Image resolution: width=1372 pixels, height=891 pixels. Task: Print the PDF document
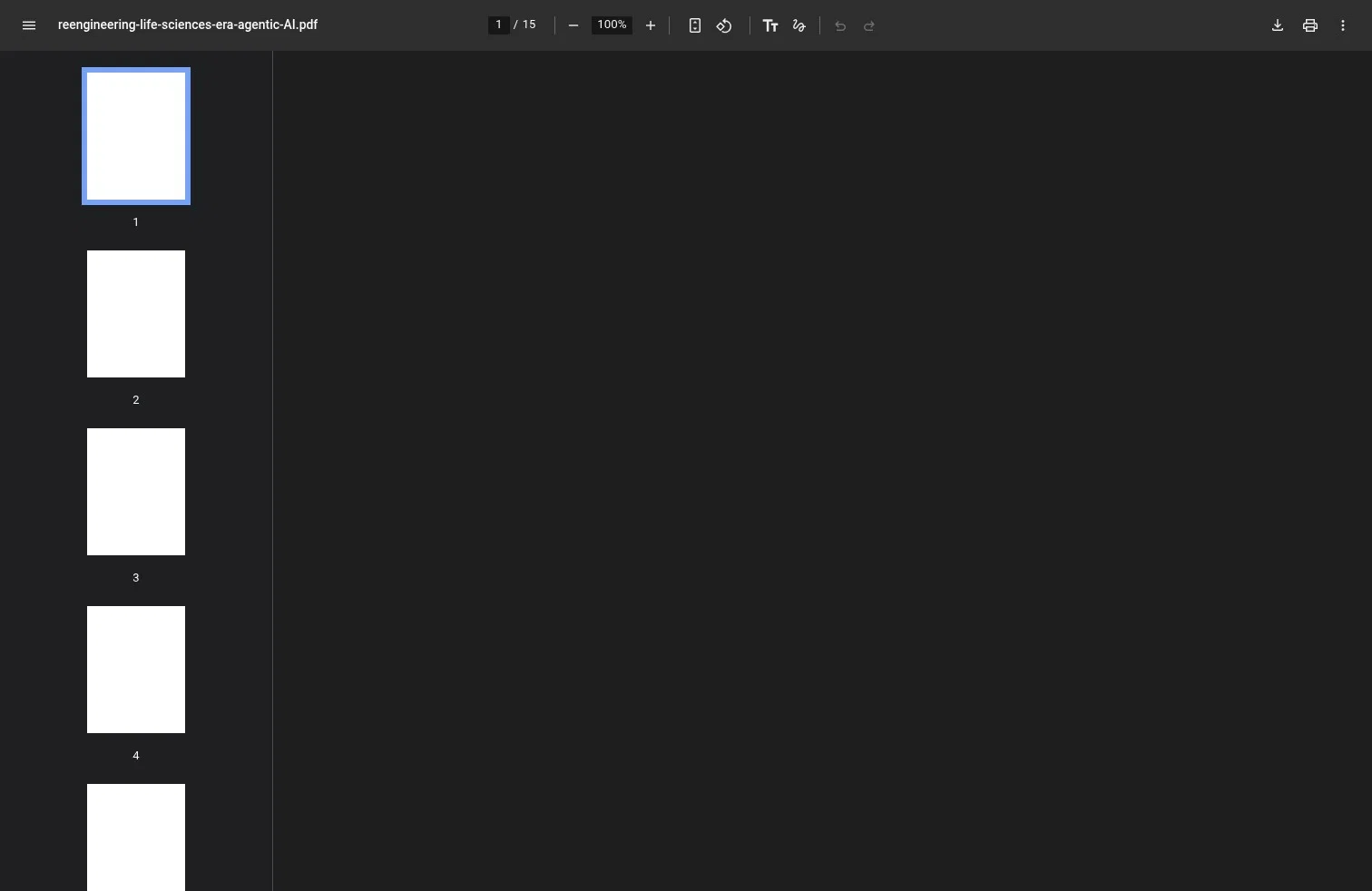pos(1310,25)
